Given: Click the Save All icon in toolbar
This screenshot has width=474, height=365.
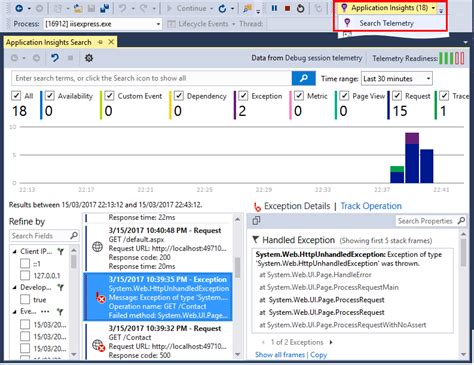Looking at the screenshot, I should (105, 8).
